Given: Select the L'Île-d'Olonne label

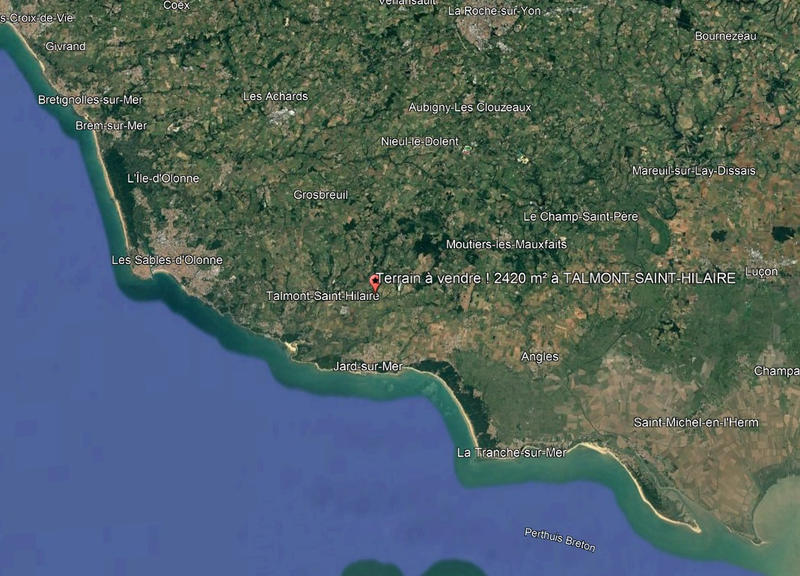Looking at the screenshot, I should (163, 179).
